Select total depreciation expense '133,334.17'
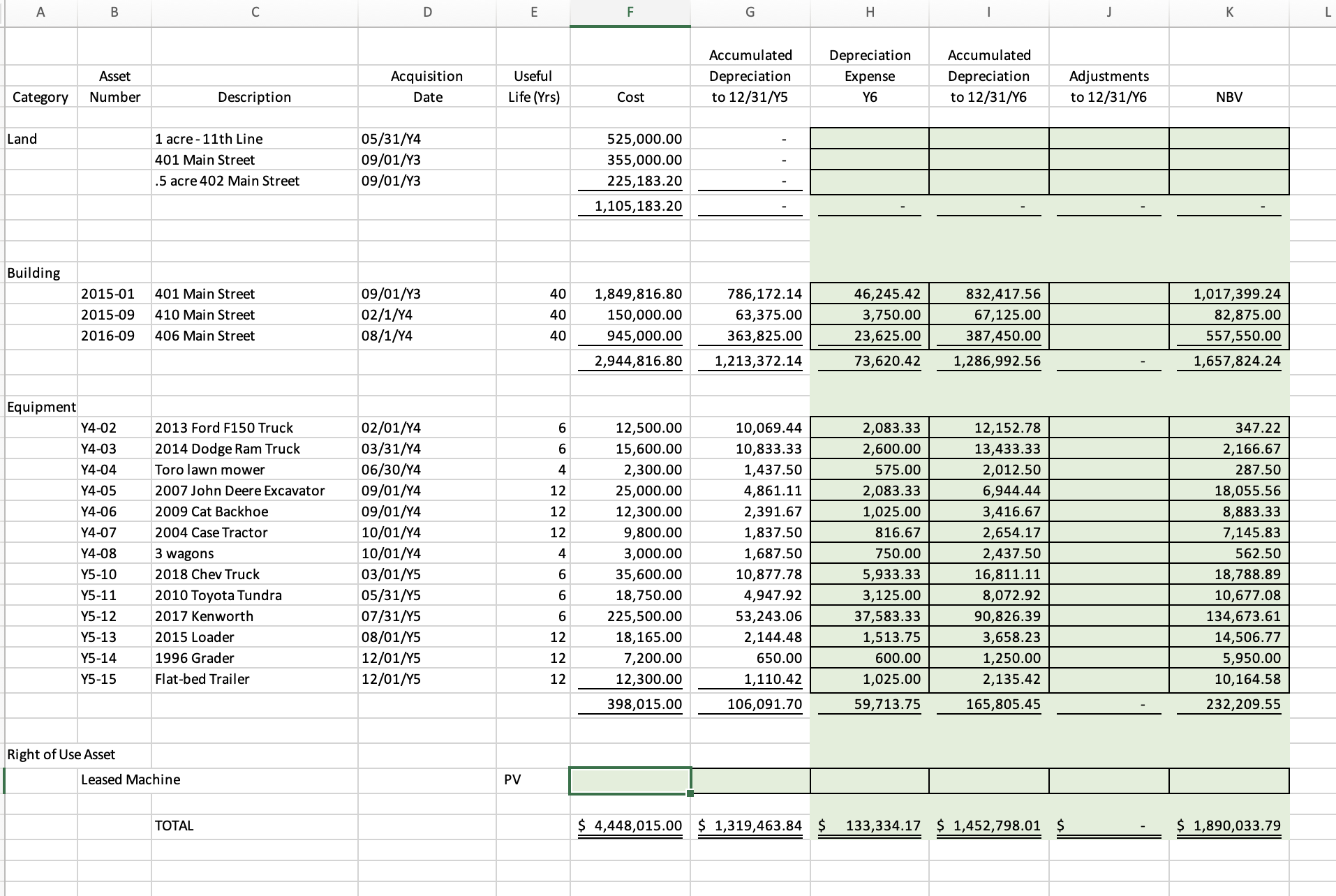Viewport: 1336px width, 896px height. click(x=870, y=826)
